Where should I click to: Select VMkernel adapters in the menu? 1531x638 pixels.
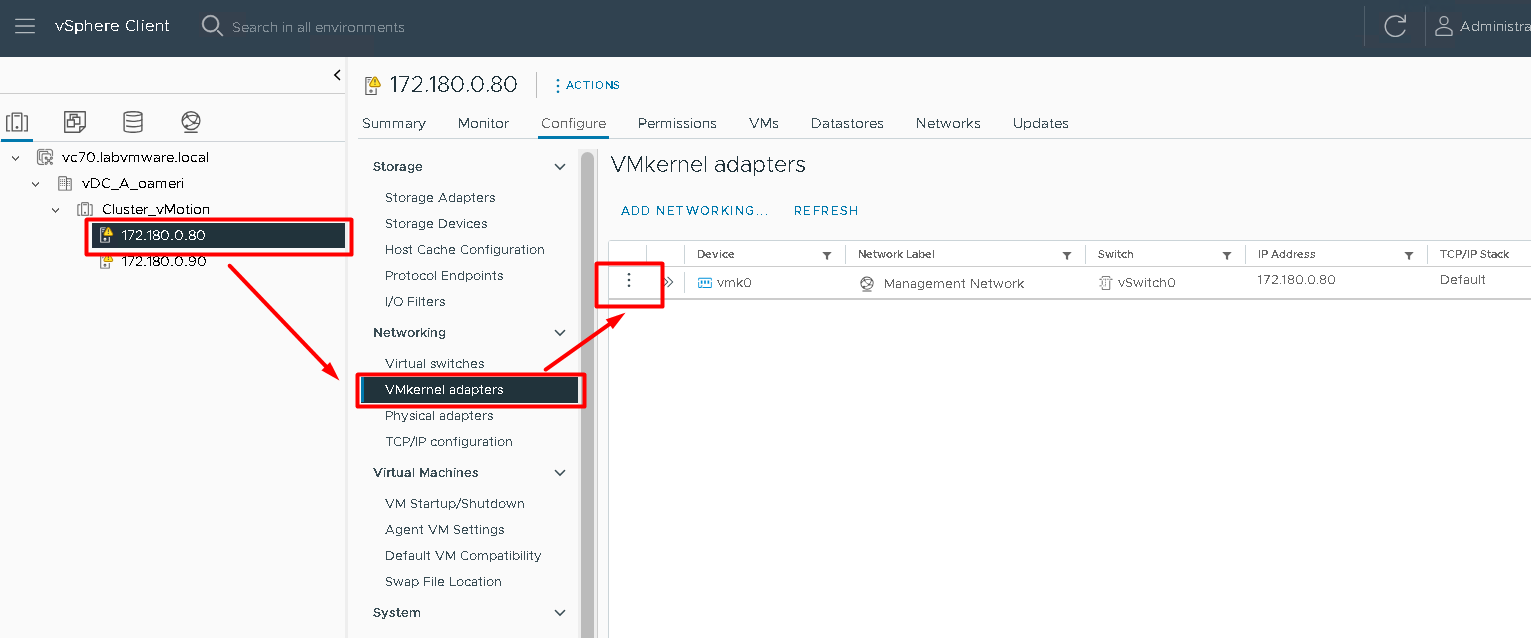click(x=468, y=390)
